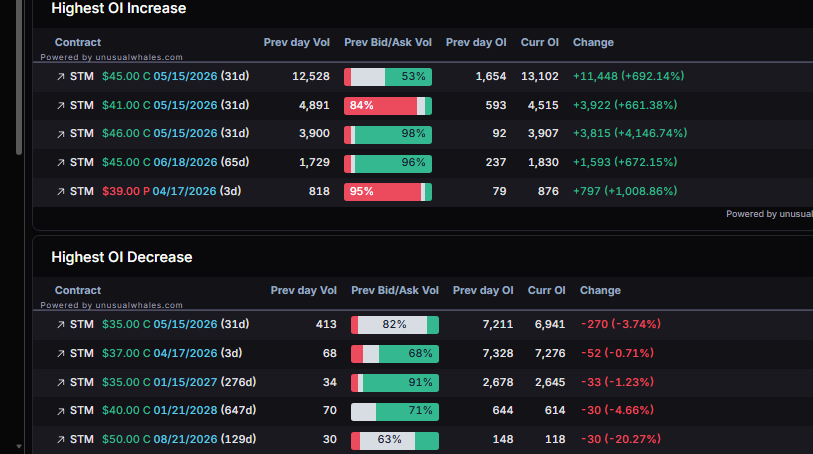The height and width of the screenshot is (454, 813).
Task: Click the 71% bid/ask volume bar
Action: click(x=395, y=412)
